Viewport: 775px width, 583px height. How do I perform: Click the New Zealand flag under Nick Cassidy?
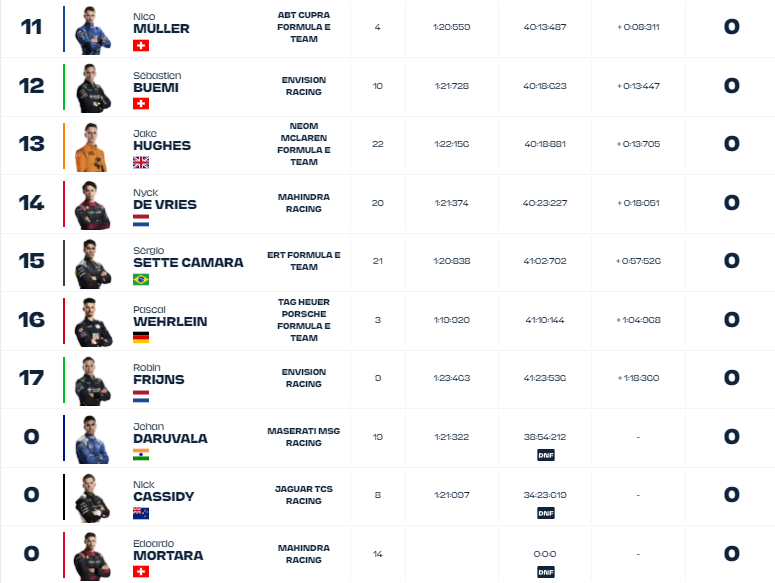pos(141,513)
